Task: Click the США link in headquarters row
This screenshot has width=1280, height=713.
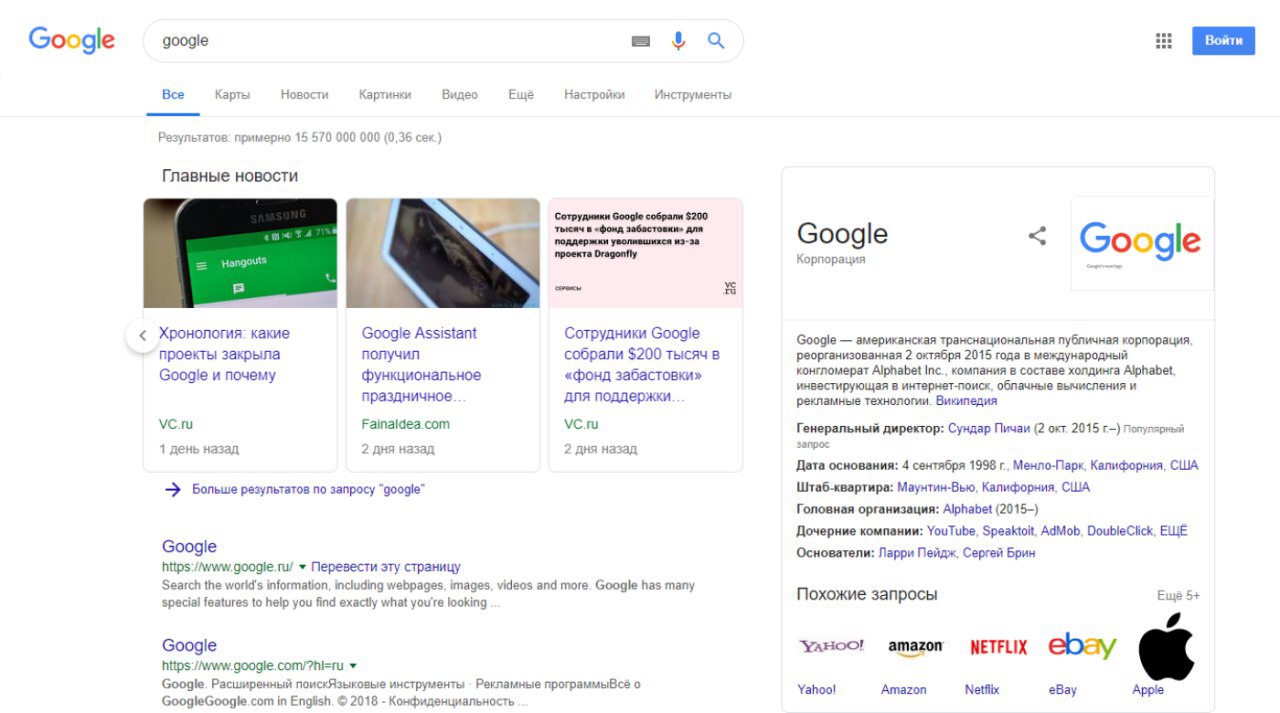Action: pyautogui.click(x=1076, y=488)
